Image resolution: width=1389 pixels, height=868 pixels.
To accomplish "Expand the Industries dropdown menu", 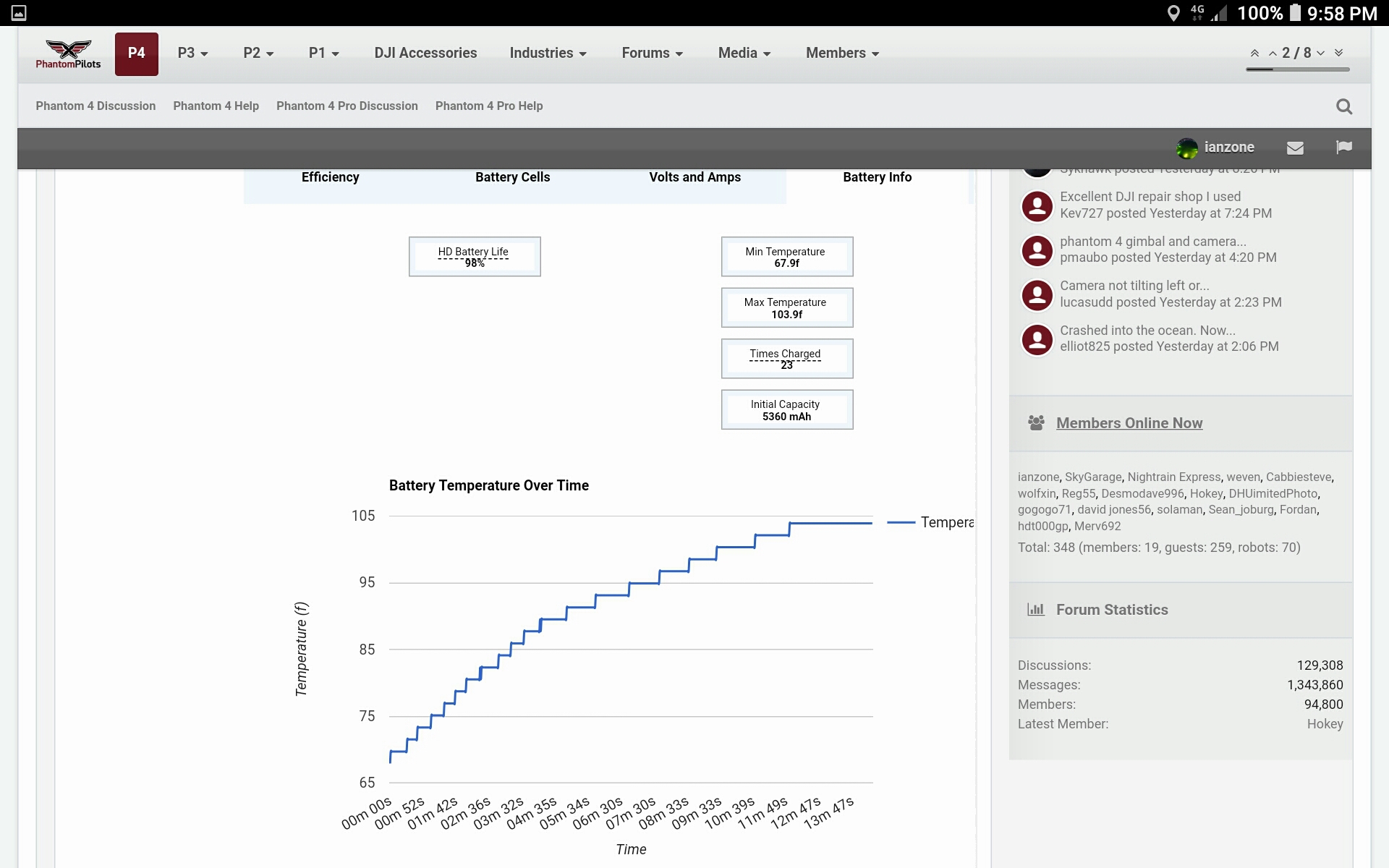I will pyautogui.click(x=548, y=53).
